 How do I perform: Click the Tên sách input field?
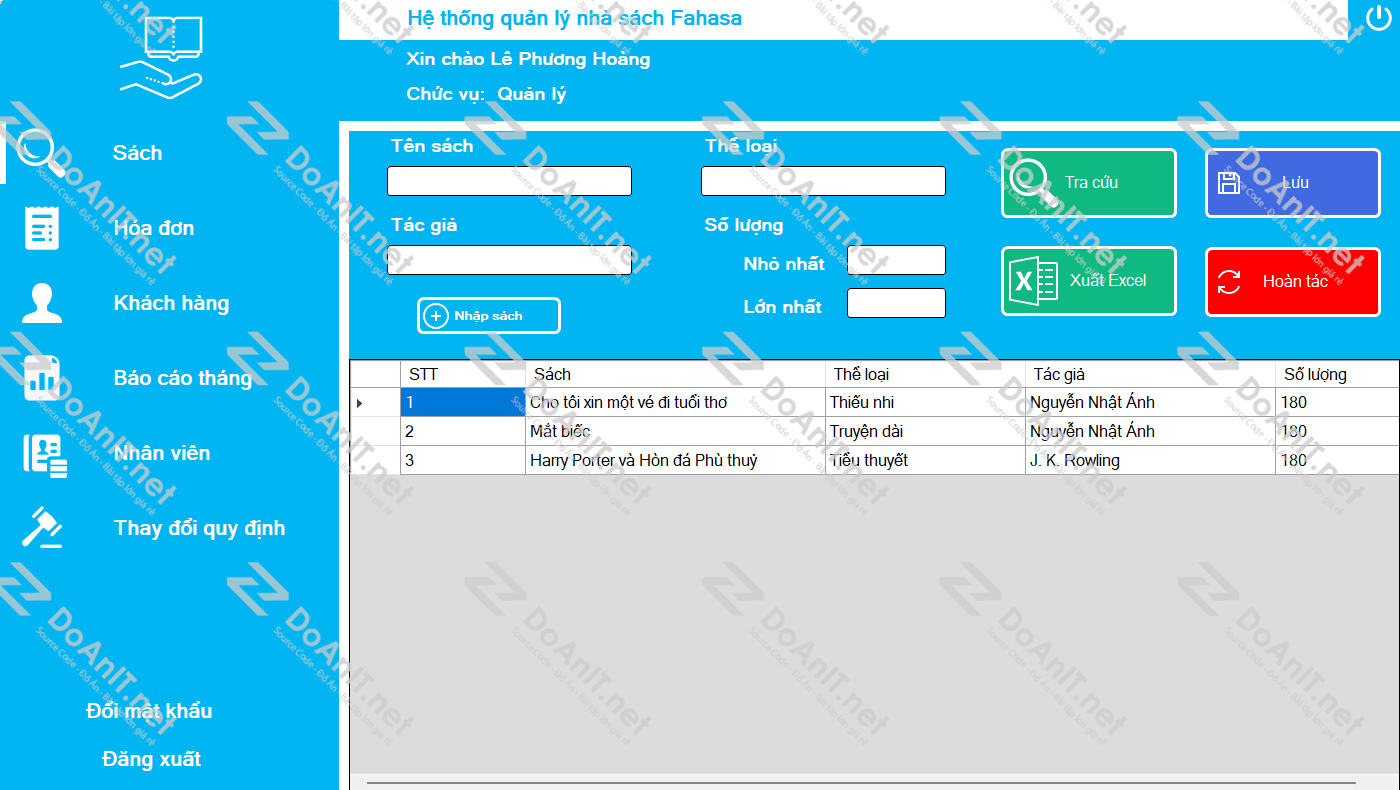click(x=509, y=181)
